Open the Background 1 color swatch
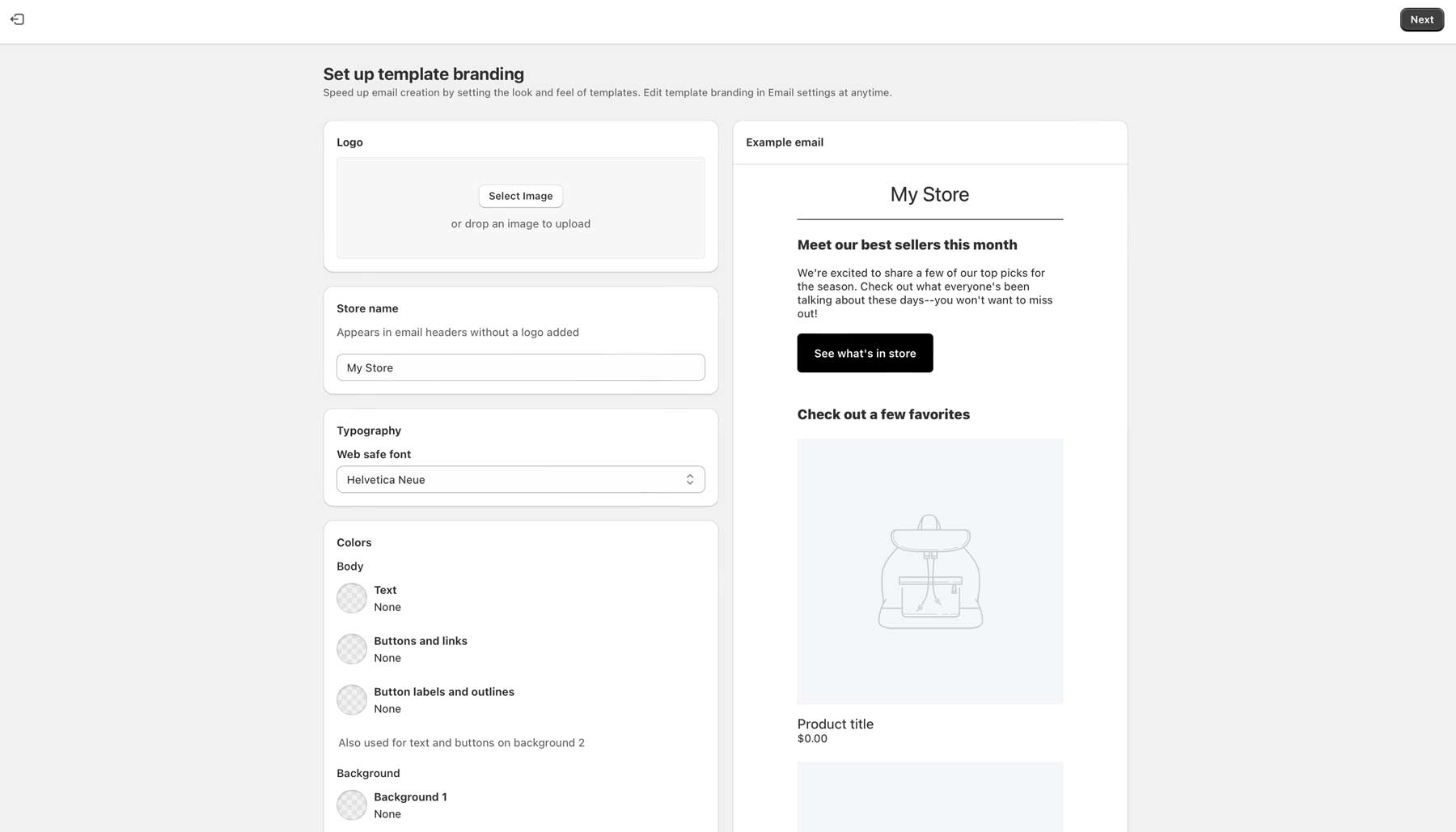 point(352,805)
